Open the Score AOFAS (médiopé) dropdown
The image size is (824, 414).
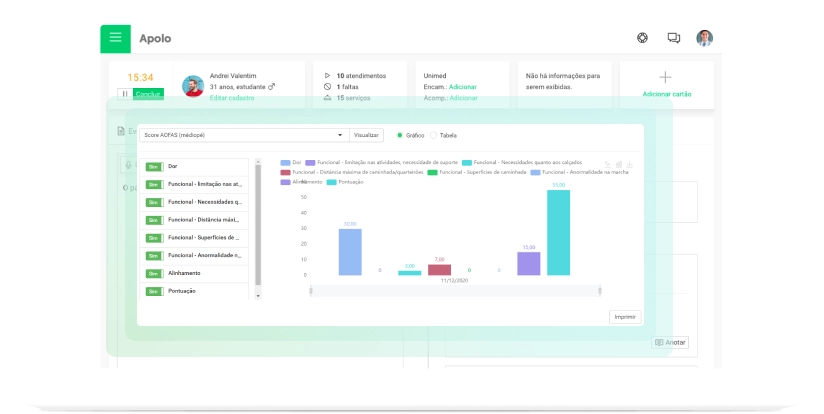[x=244, y=135]
